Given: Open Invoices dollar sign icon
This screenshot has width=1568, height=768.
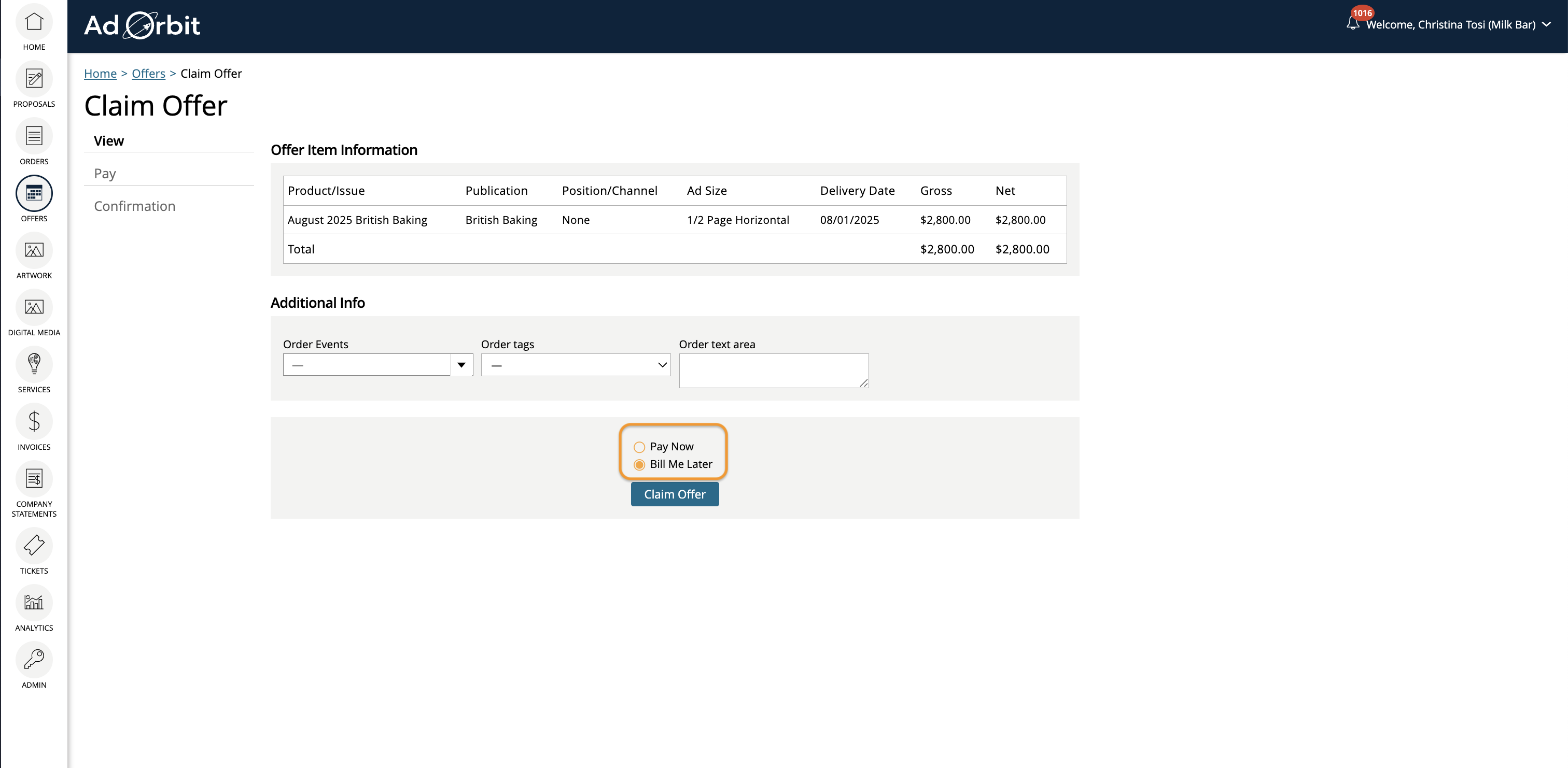Looking at the screenshot, I should [34, 421].
